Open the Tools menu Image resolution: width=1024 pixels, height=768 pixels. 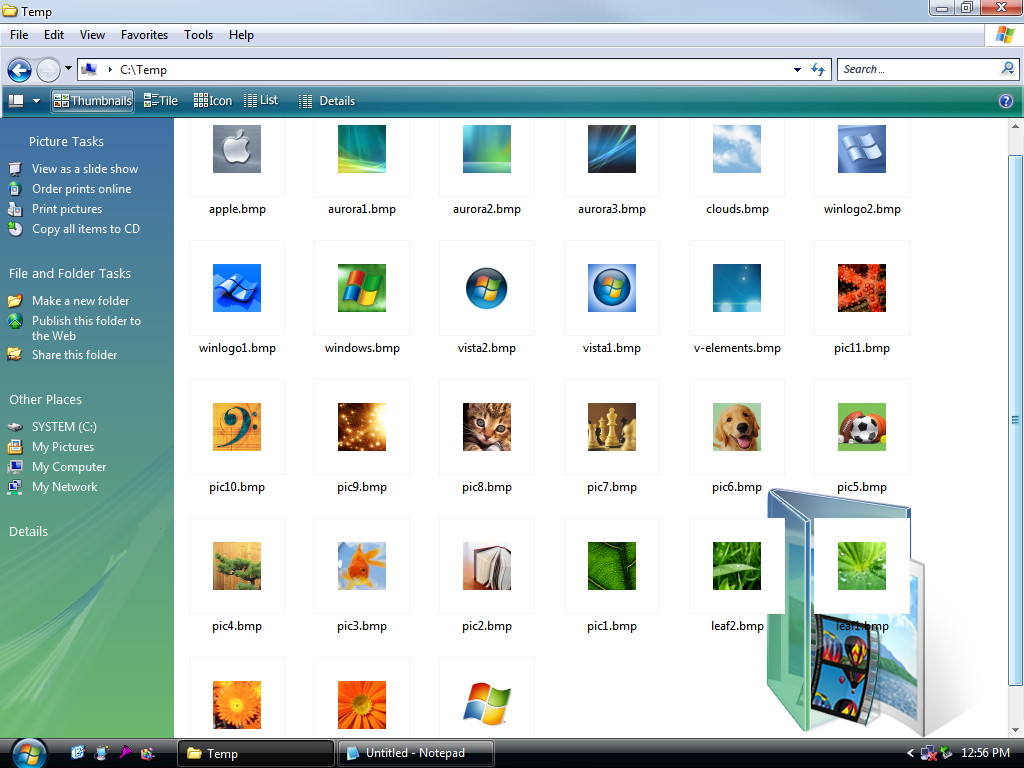pyautogui.click(x=198, y=35)
